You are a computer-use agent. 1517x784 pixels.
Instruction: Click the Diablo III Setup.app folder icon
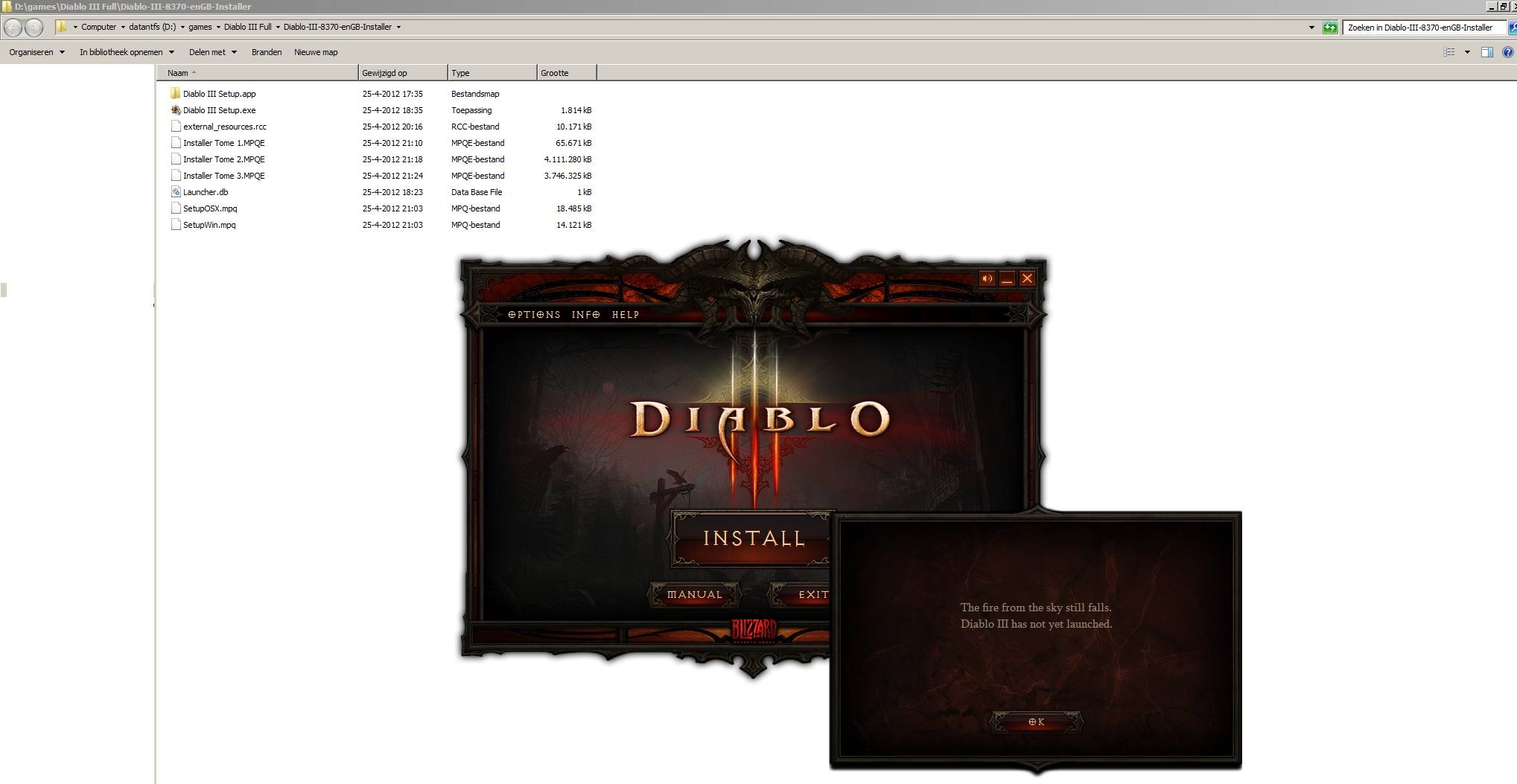click(176, 94)
